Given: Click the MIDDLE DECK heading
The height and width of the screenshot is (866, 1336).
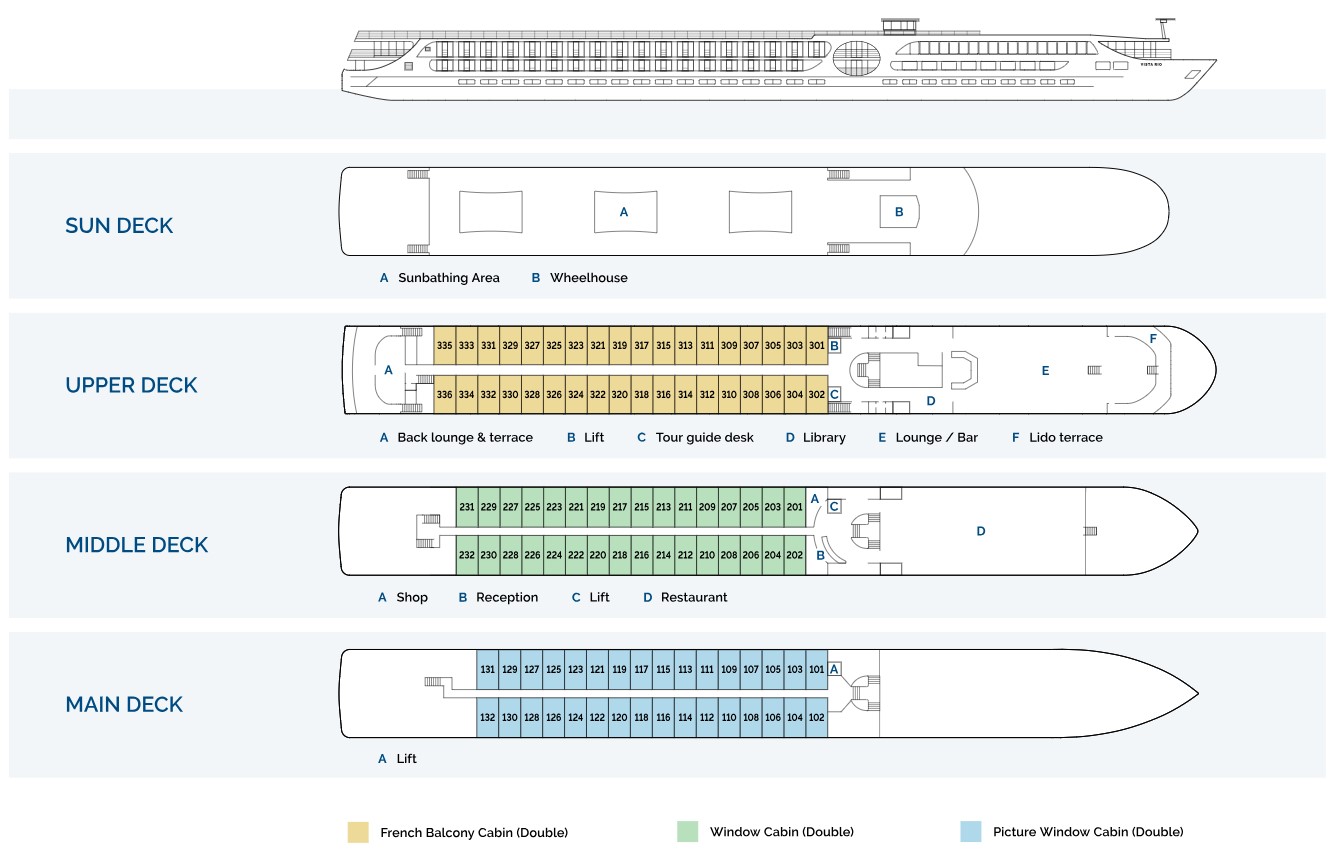Looking at the screenshot, I should (137, 545).
